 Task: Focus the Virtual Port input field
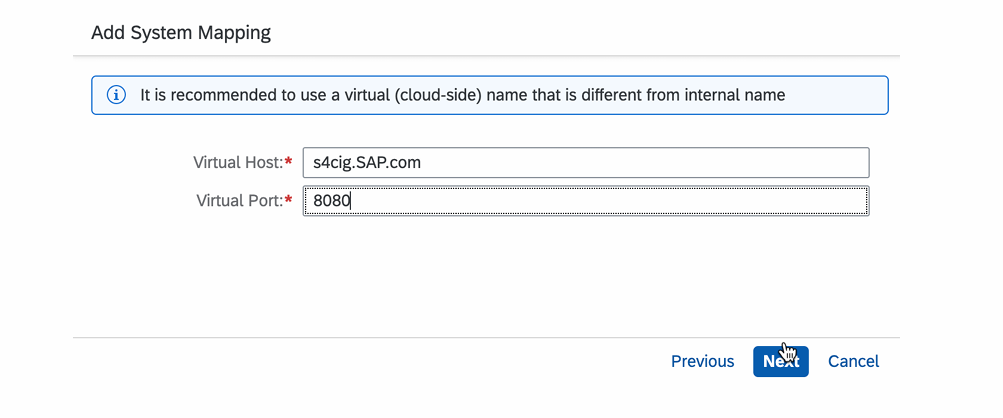(x=585, y=201)
